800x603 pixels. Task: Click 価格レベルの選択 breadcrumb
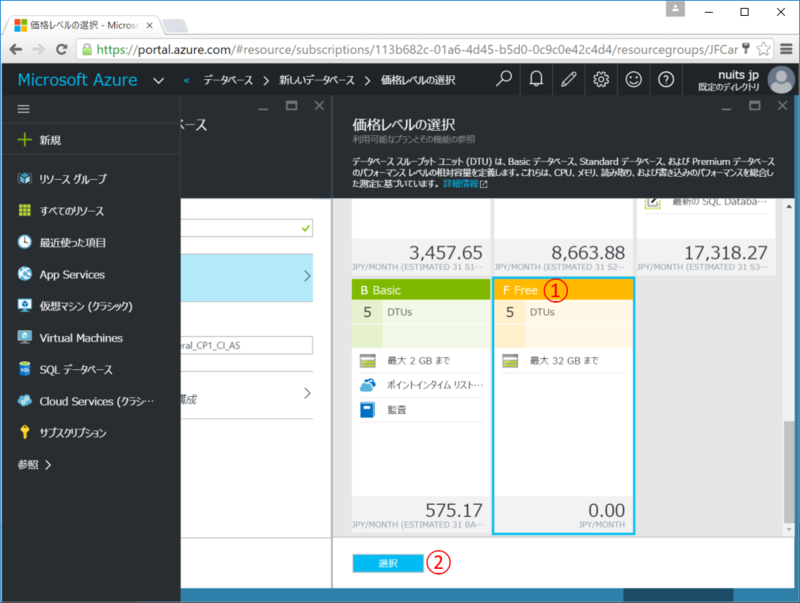tap(418, 80)
